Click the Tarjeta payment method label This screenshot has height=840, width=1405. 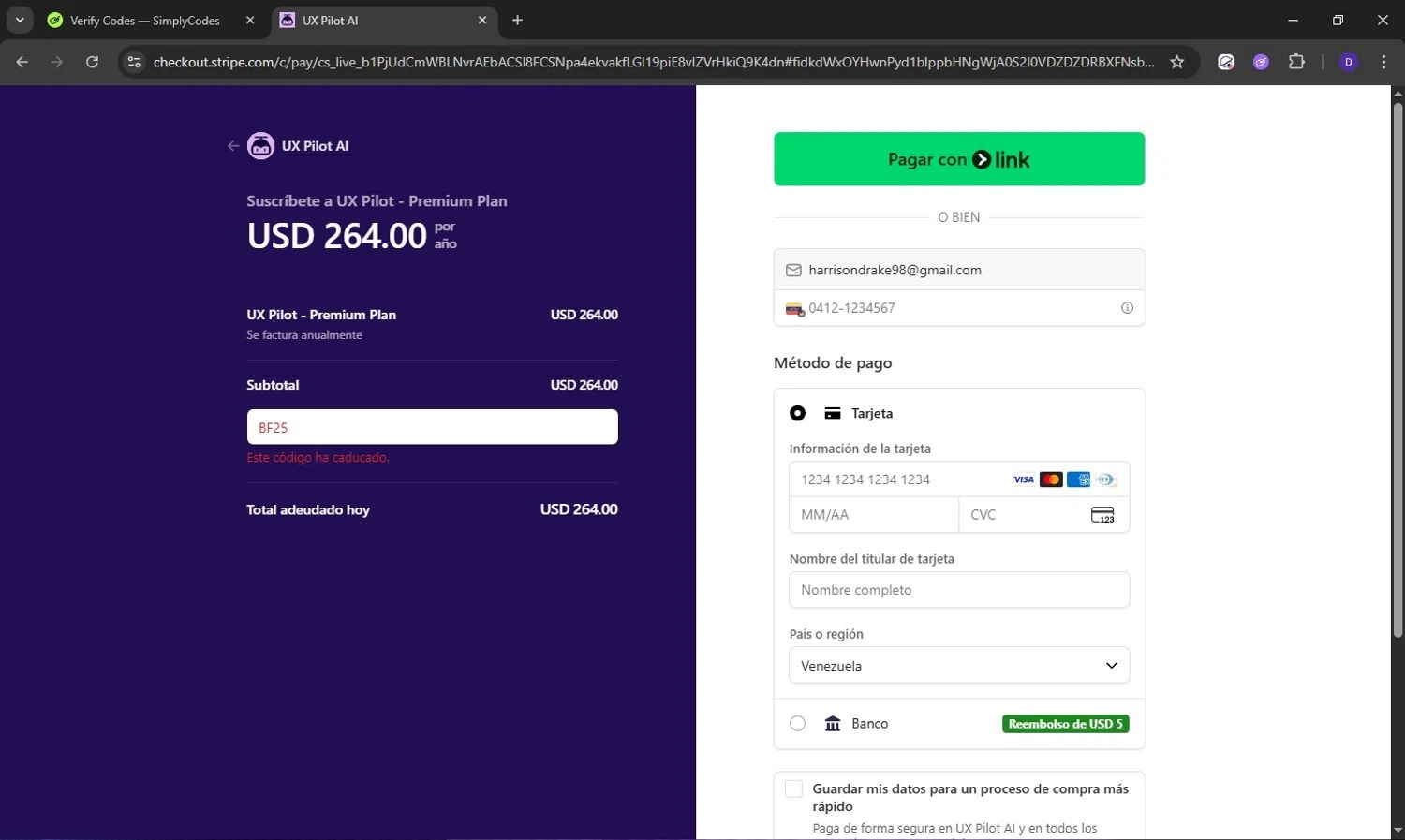click(872, 413)
